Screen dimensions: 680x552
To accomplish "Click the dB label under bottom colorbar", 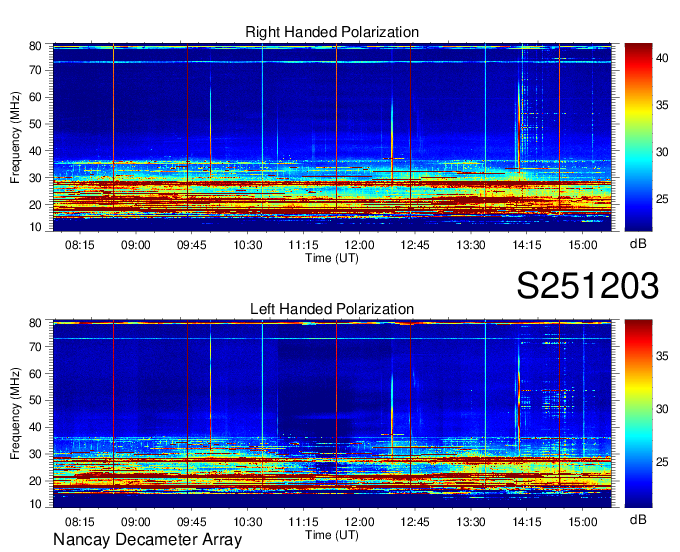I will point(637,520).
